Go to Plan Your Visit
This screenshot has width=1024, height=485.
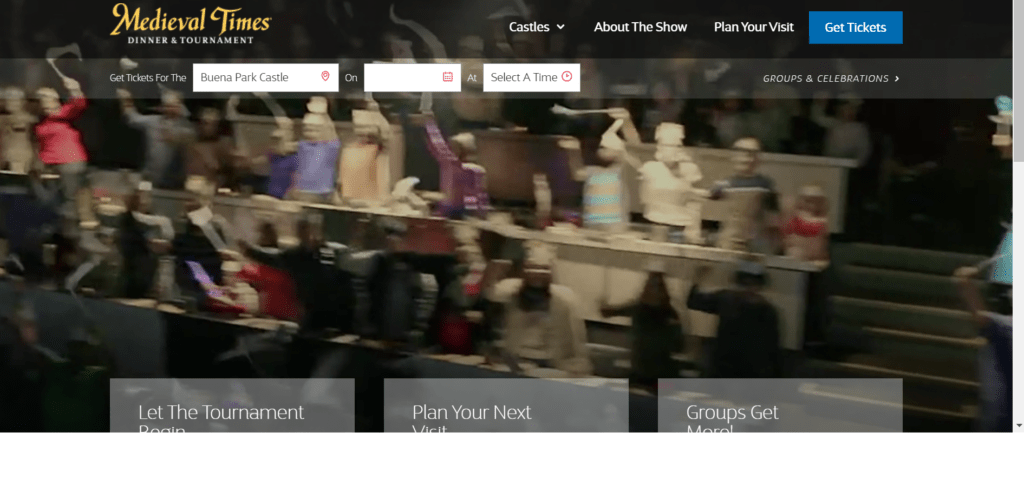[753, 27]
